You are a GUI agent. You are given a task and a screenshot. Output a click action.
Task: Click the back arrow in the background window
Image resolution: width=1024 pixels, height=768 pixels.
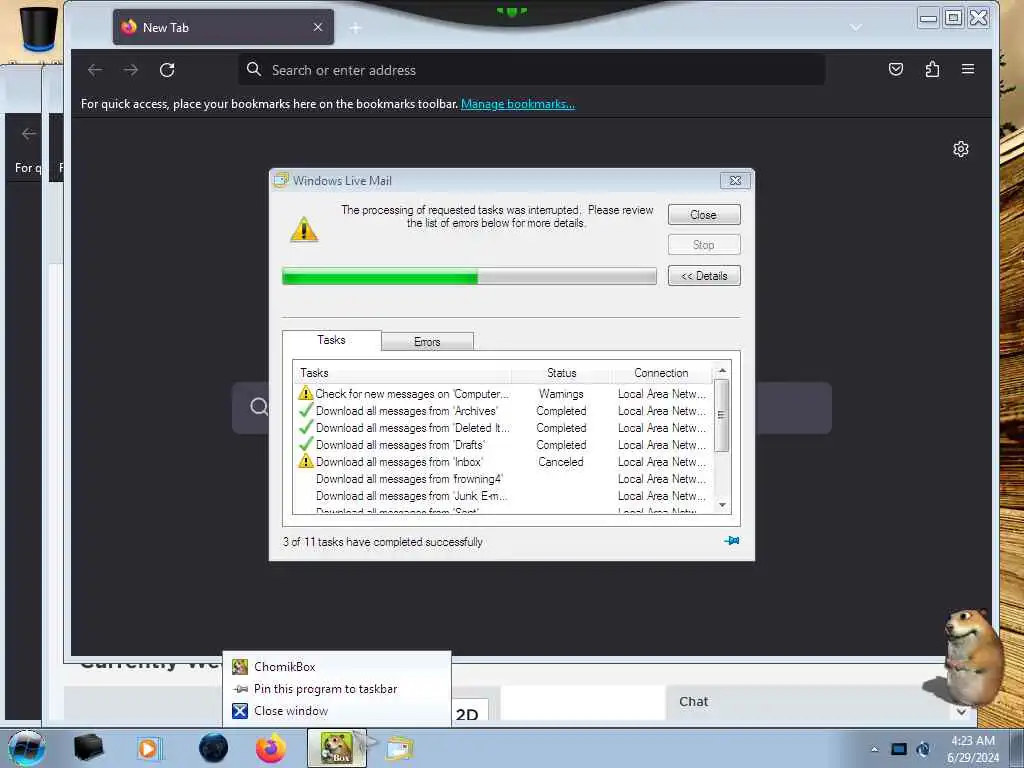[x=29, y=134]
